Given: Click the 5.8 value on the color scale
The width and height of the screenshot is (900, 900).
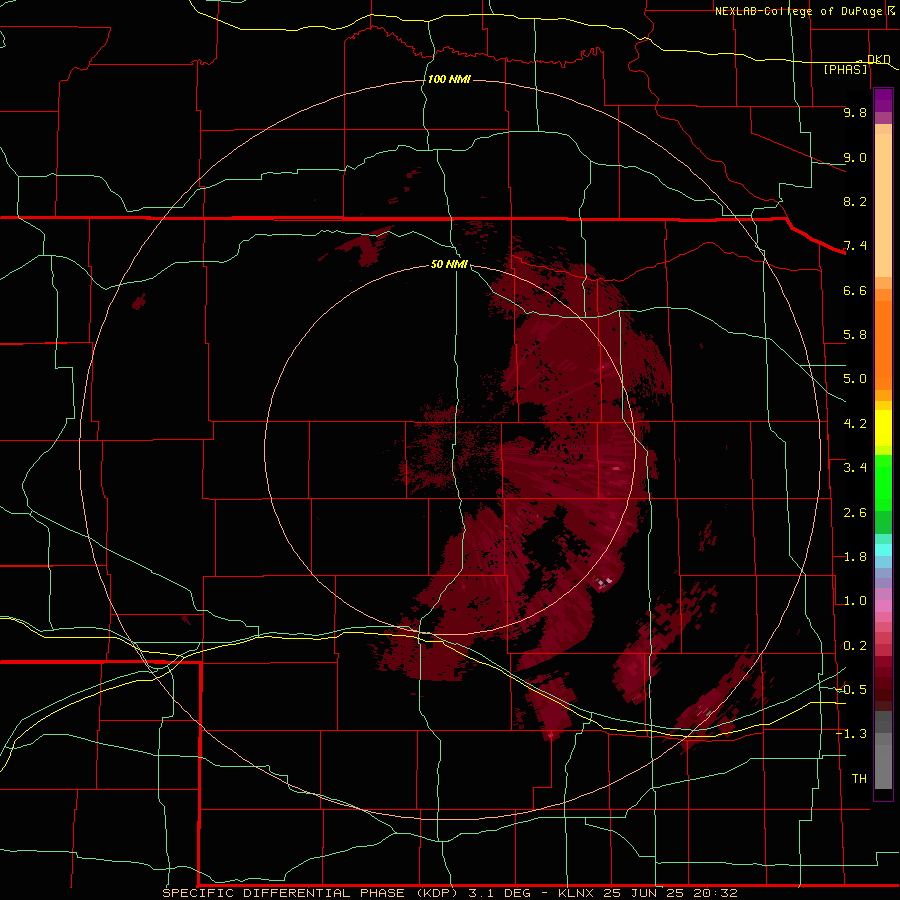Looking at the screenshot, I should (855, 335).
